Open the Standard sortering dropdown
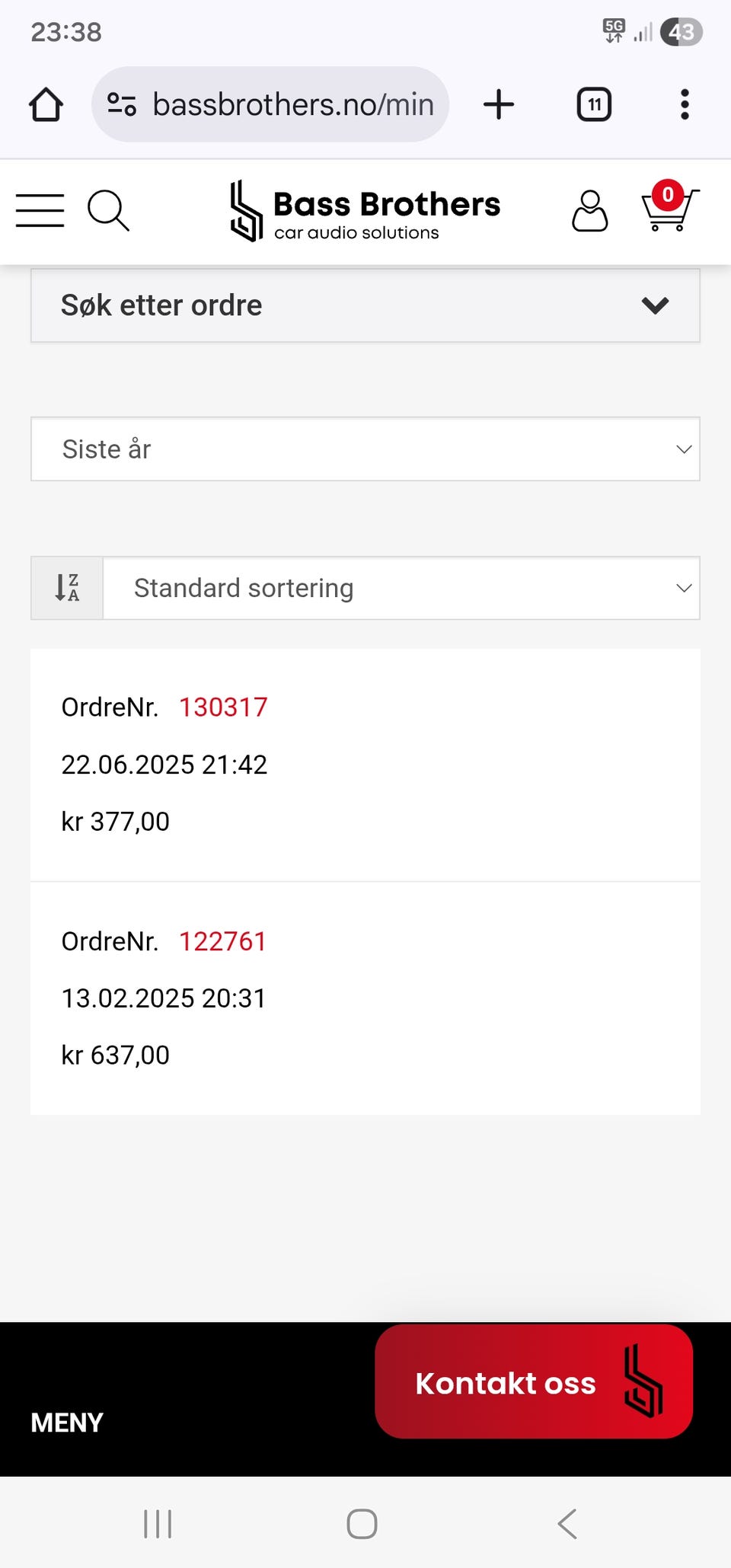 click(x=401, y=588)
